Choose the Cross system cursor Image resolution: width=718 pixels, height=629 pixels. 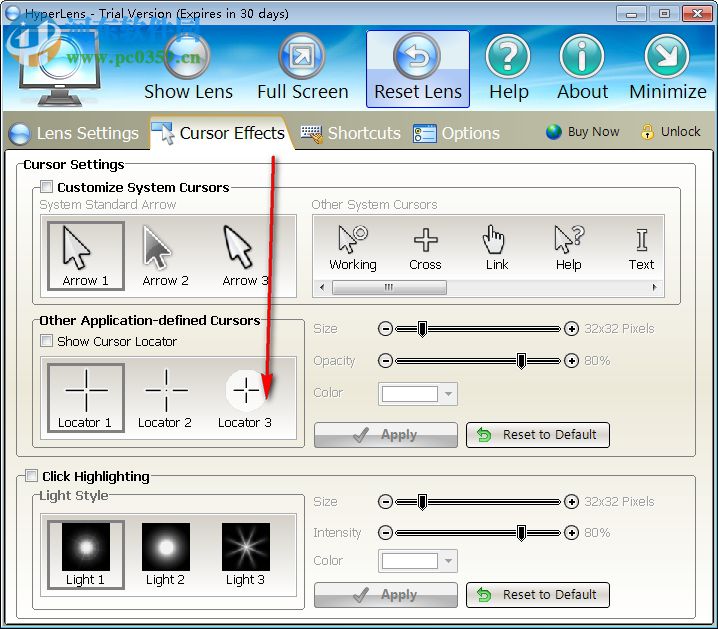click(425, 248)
